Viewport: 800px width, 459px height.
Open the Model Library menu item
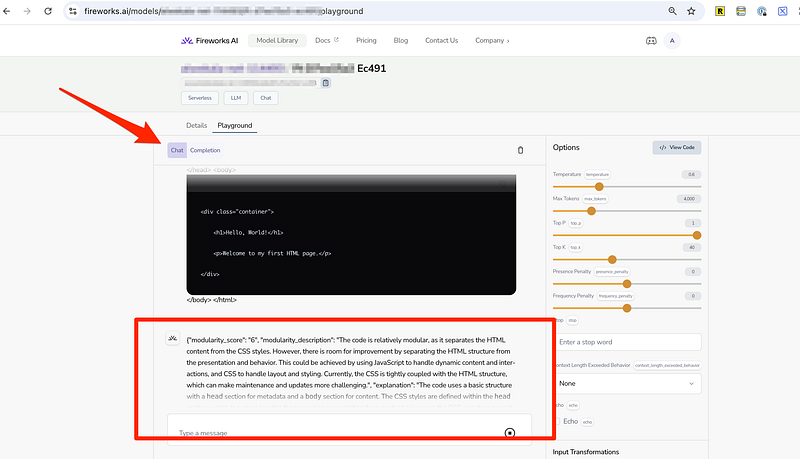277,40
